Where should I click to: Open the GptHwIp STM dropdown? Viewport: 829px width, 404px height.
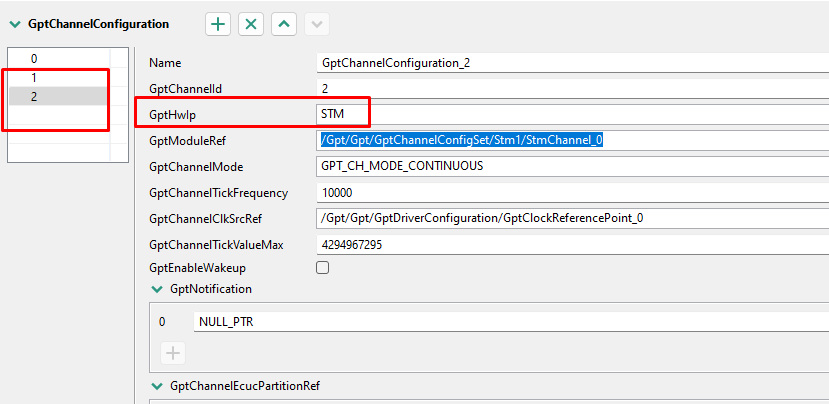click(573, 114)
